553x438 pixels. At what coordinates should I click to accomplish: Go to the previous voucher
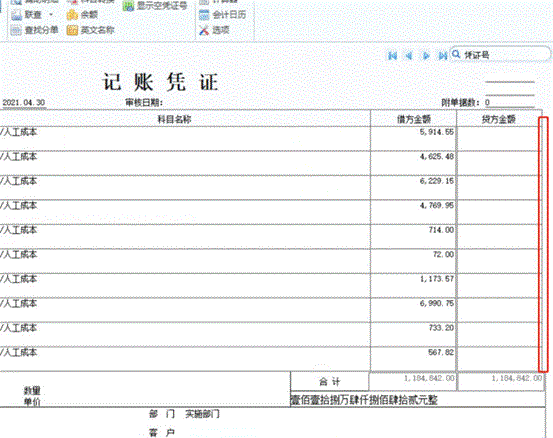[409, 56]
